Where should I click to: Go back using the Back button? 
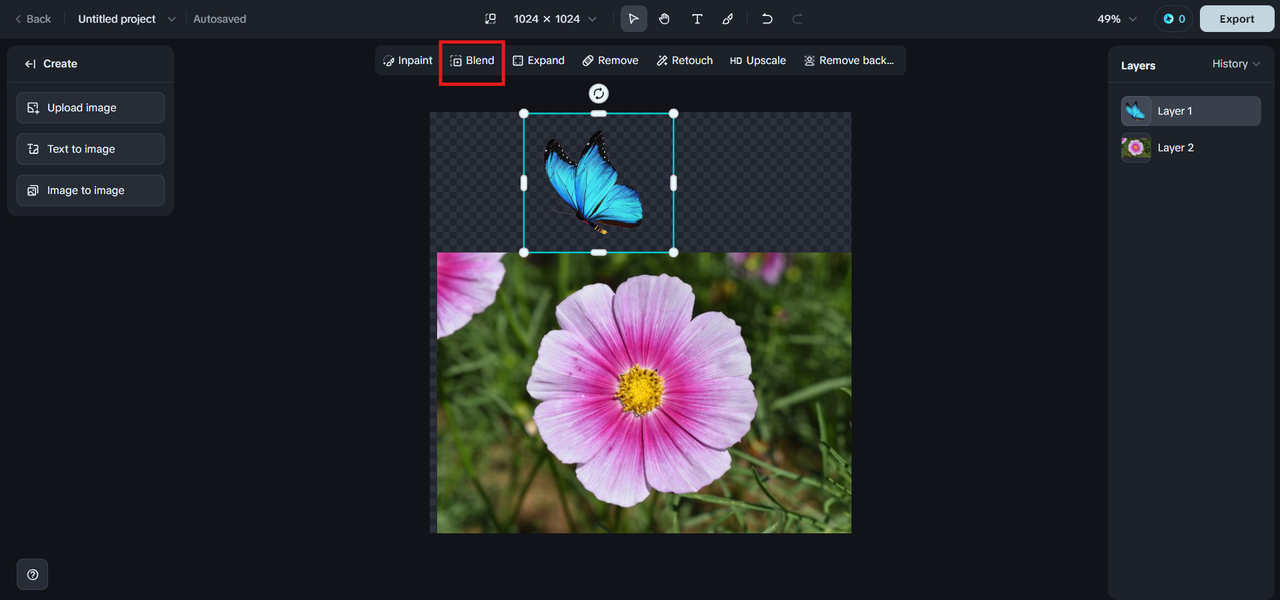tap(32, 19)
